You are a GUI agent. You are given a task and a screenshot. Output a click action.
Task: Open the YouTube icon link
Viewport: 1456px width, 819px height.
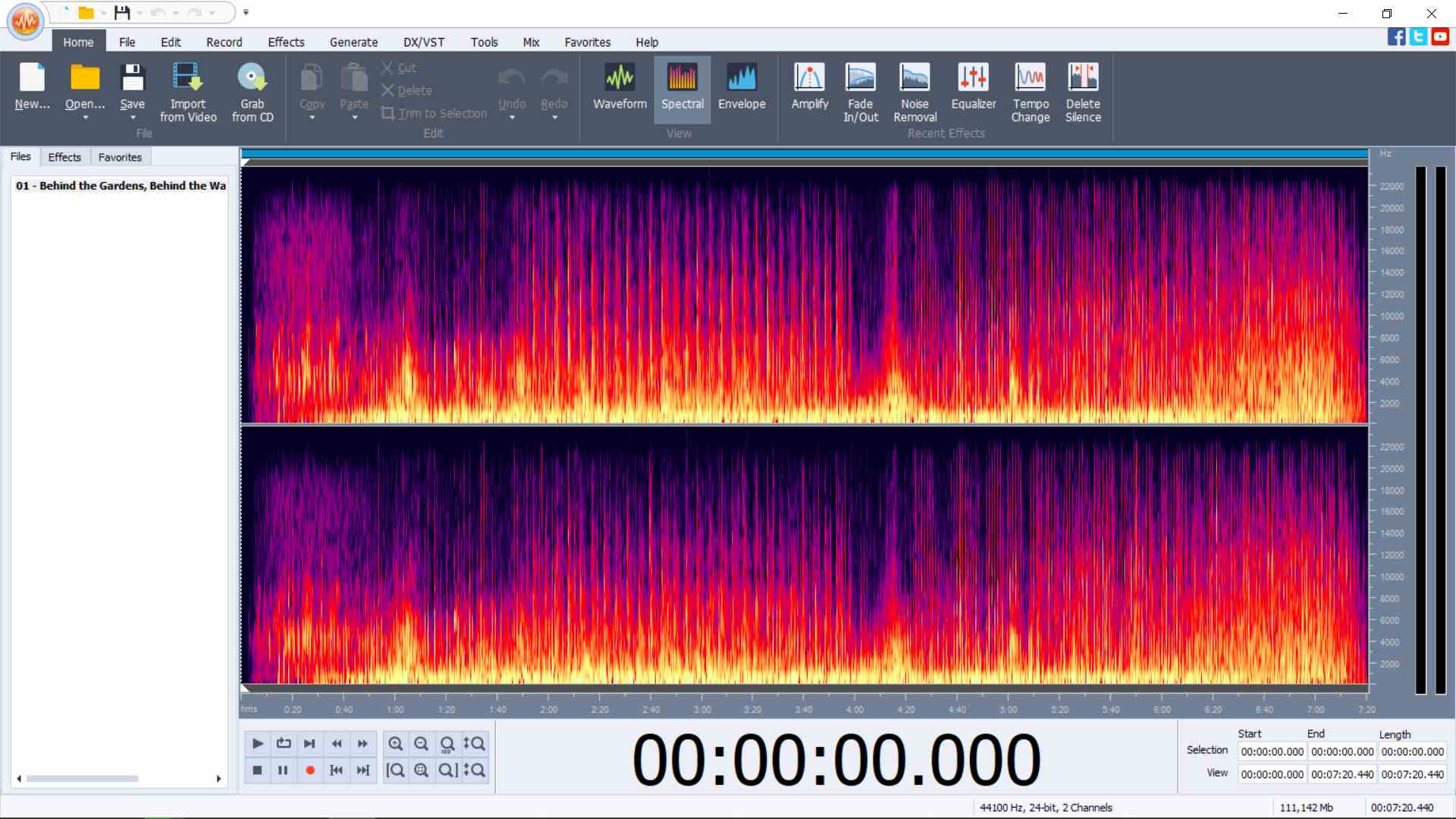pos(1440,36)
